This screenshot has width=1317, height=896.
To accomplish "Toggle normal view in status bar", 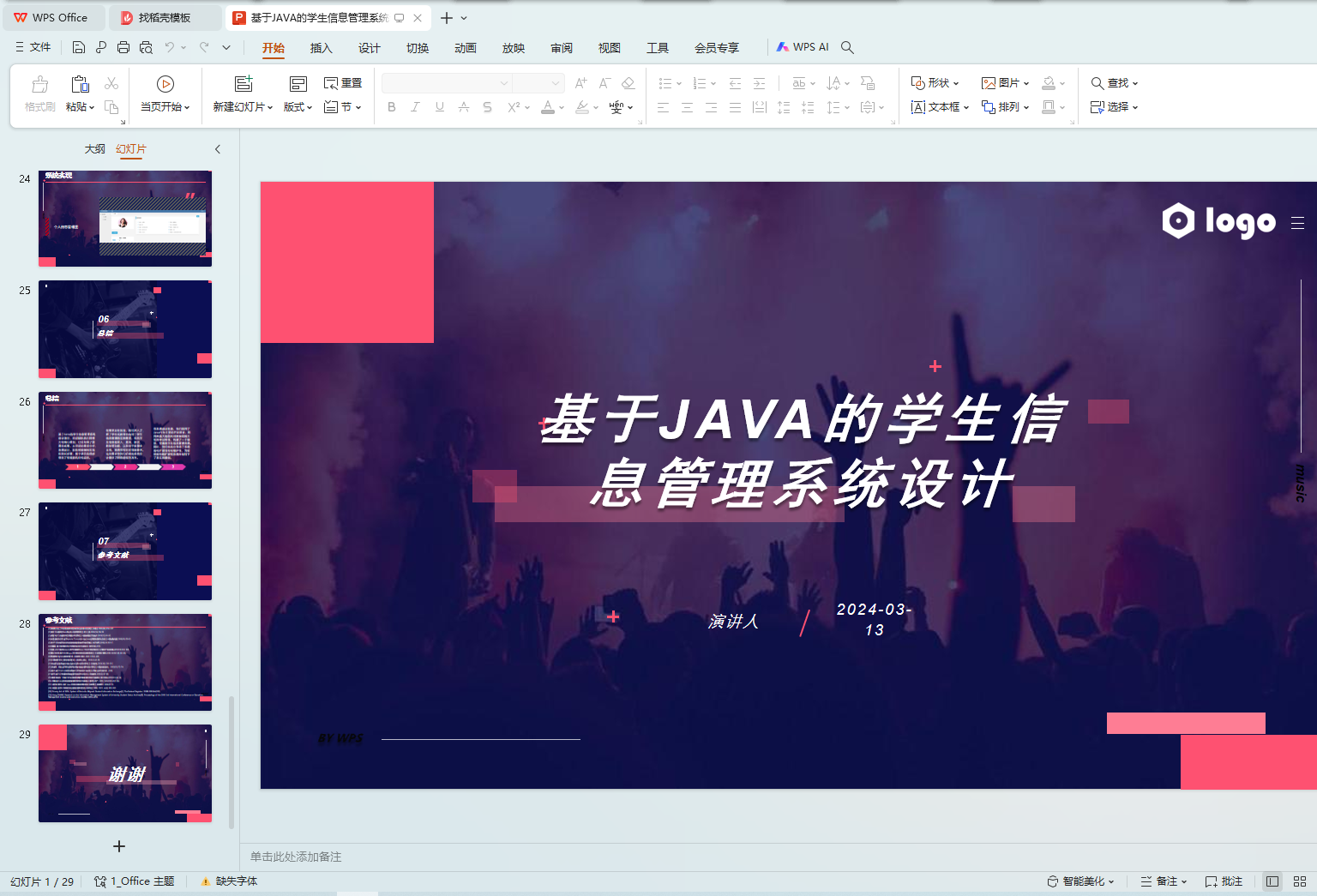I will [1272, 881].
